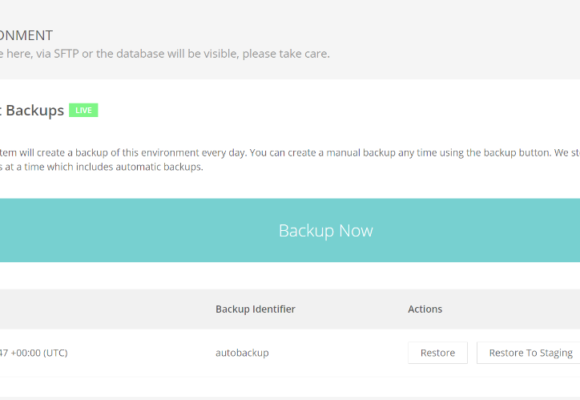Viewport: 580px width, 400px height.
Task: Sort by Backup Identifier column header
Action: [x=255, y=309]
